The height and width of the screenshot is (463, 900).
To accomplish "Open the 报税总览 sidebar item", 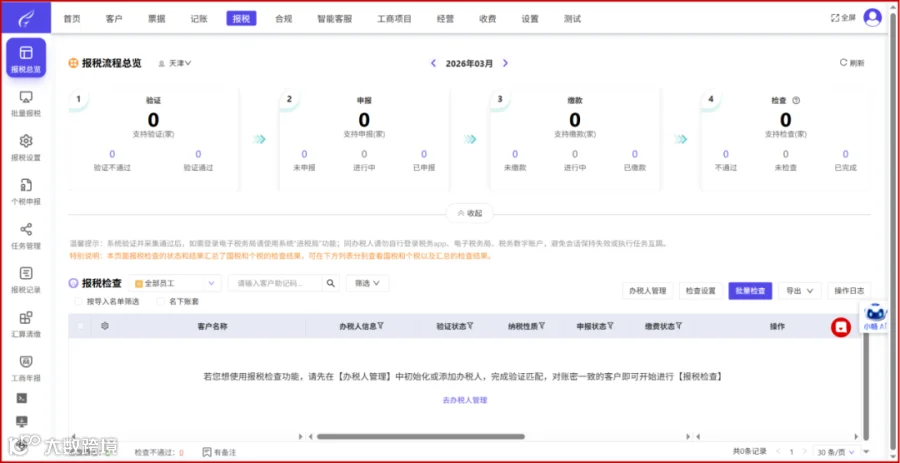I will (x=26, y=58).
